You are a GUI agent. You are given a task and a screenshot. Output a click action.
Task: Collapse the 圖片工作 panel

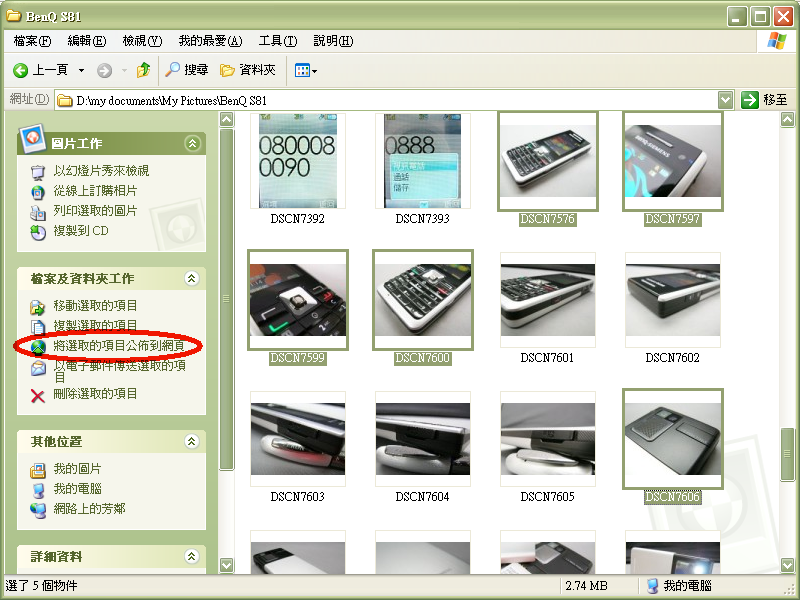[192, 143]
